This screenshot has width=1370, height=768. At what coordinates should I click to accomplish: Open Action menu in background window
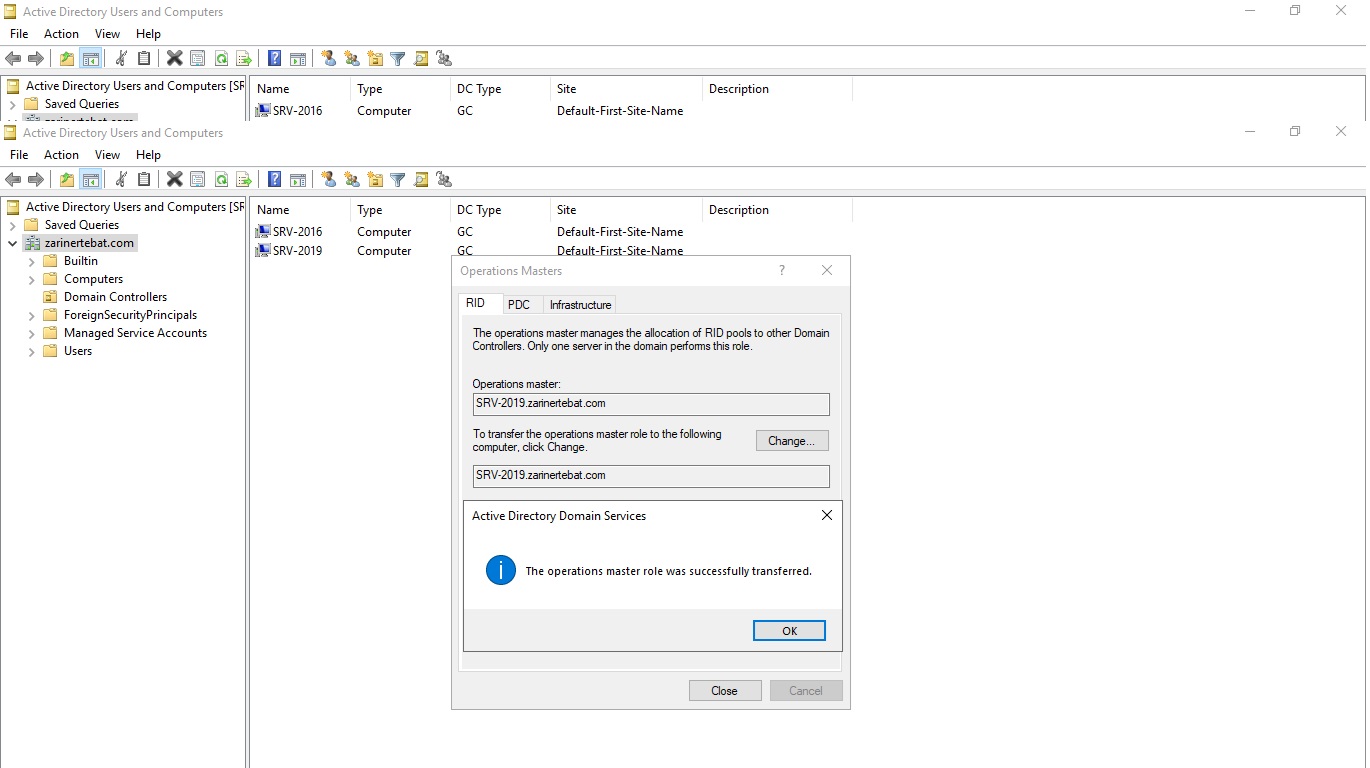(61, 34)
